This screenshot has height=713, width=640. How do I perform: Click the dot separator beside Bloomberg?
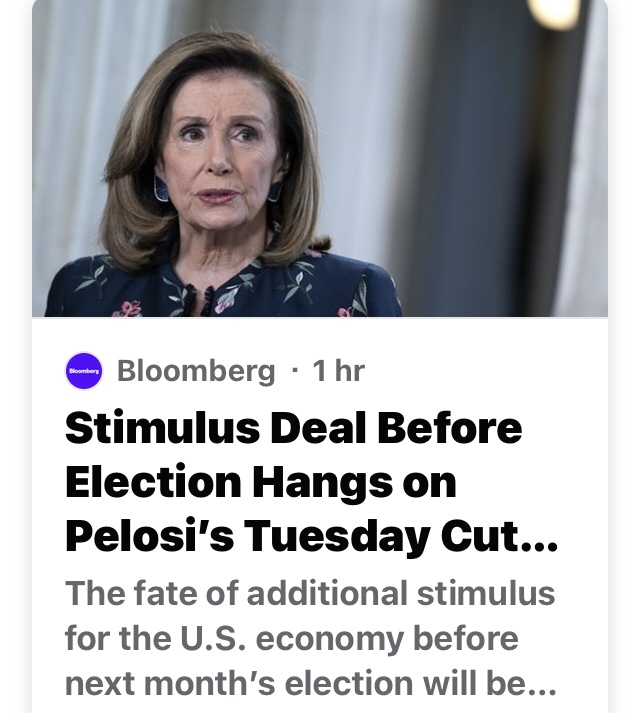tap(294, 371)
